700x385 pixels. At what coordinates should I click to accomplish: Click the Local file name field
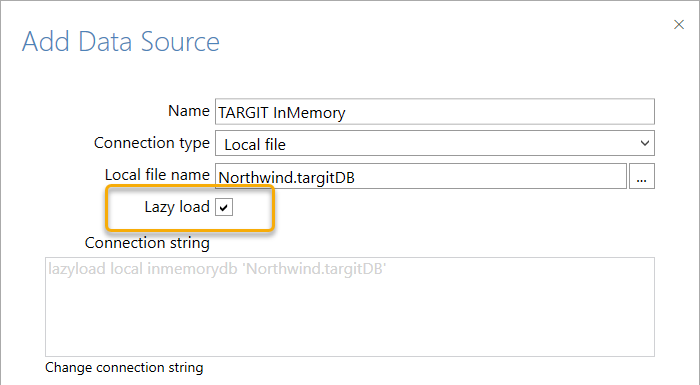(x=421, y=176)
